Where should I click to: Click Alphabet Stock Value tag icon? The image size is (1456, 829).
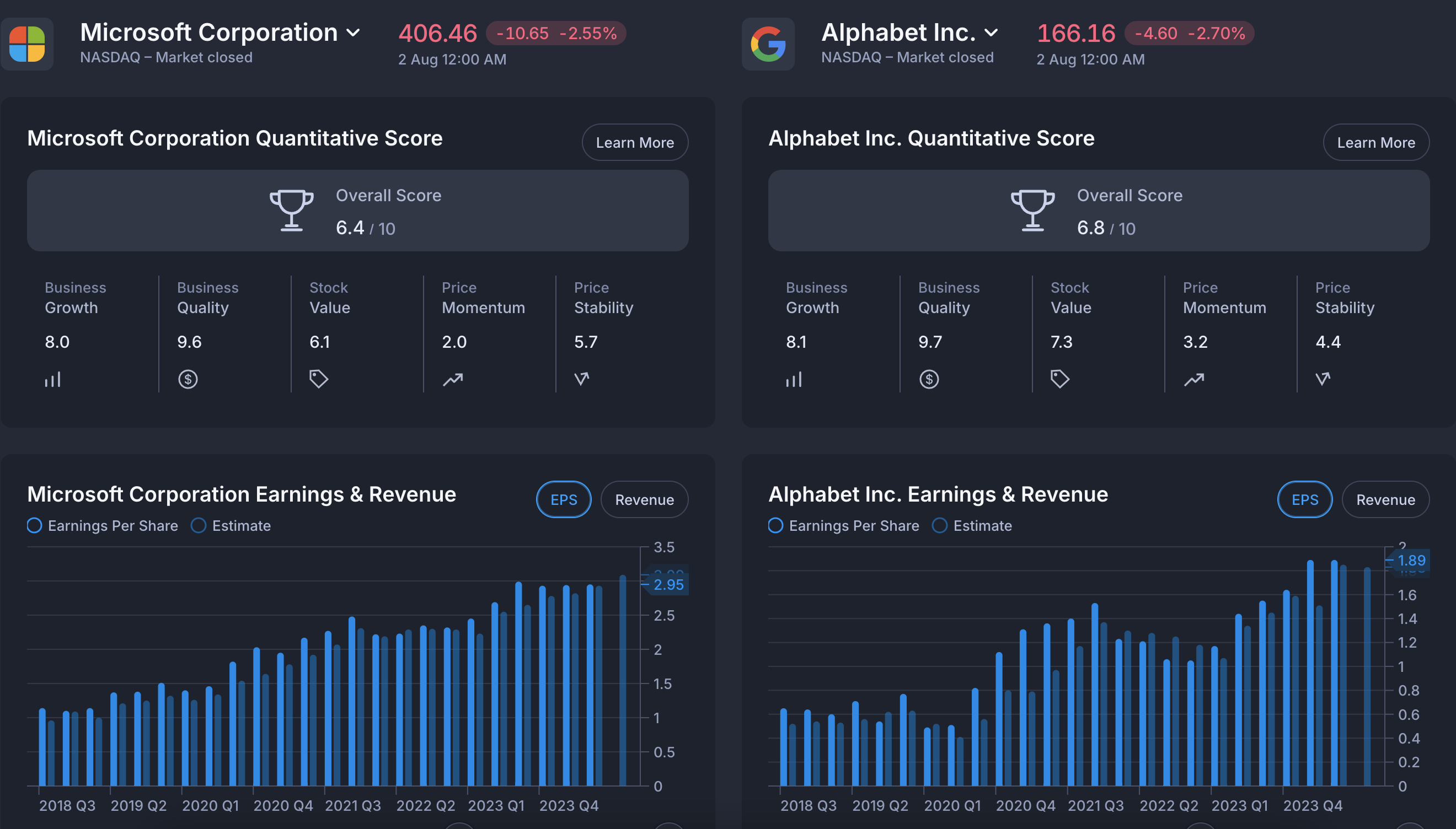1060,379
